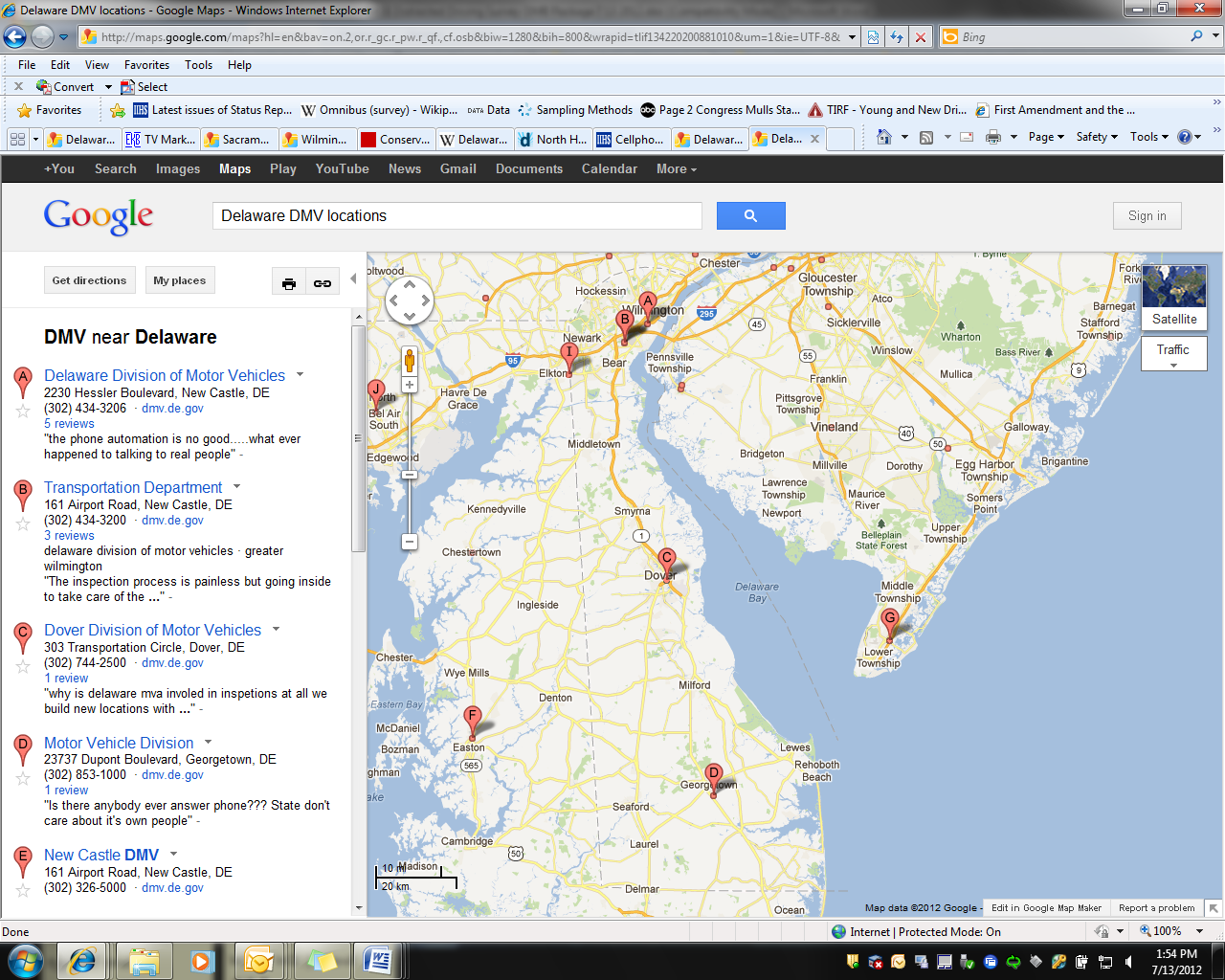Click the browser Forward arrow button
Screen dimensions: 1225x980
42,37
